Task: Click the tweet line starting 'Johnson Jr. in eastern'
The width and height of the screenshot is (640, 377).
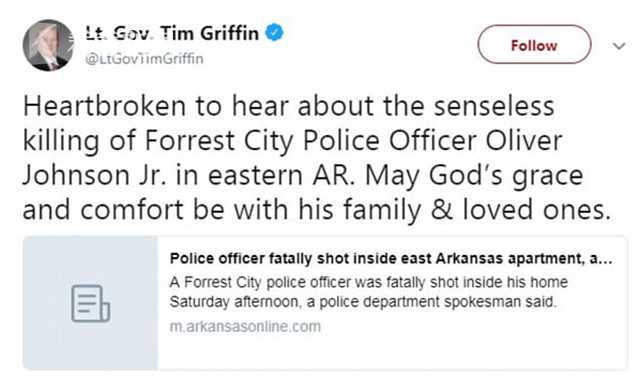Action: point(303,176)
